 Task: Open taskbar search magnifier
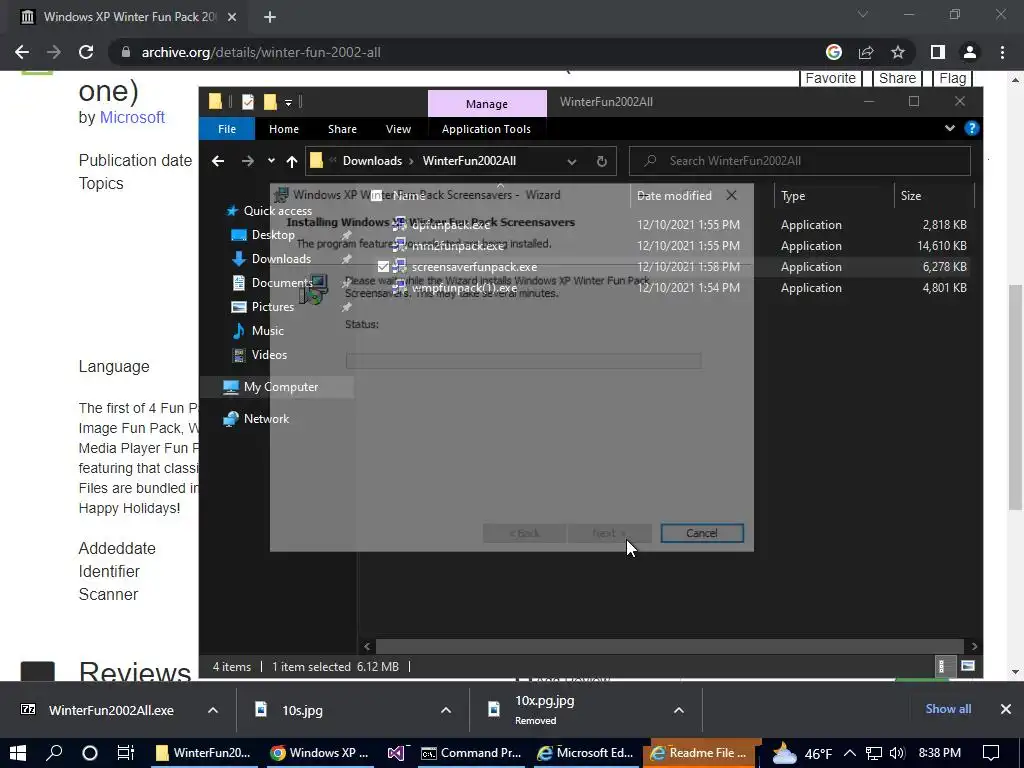(x=54, y=753)
